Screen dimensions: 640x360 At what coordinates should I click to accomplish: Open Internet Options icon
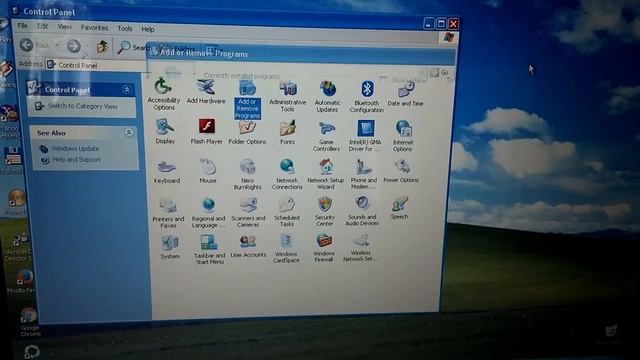click(403, 136)
